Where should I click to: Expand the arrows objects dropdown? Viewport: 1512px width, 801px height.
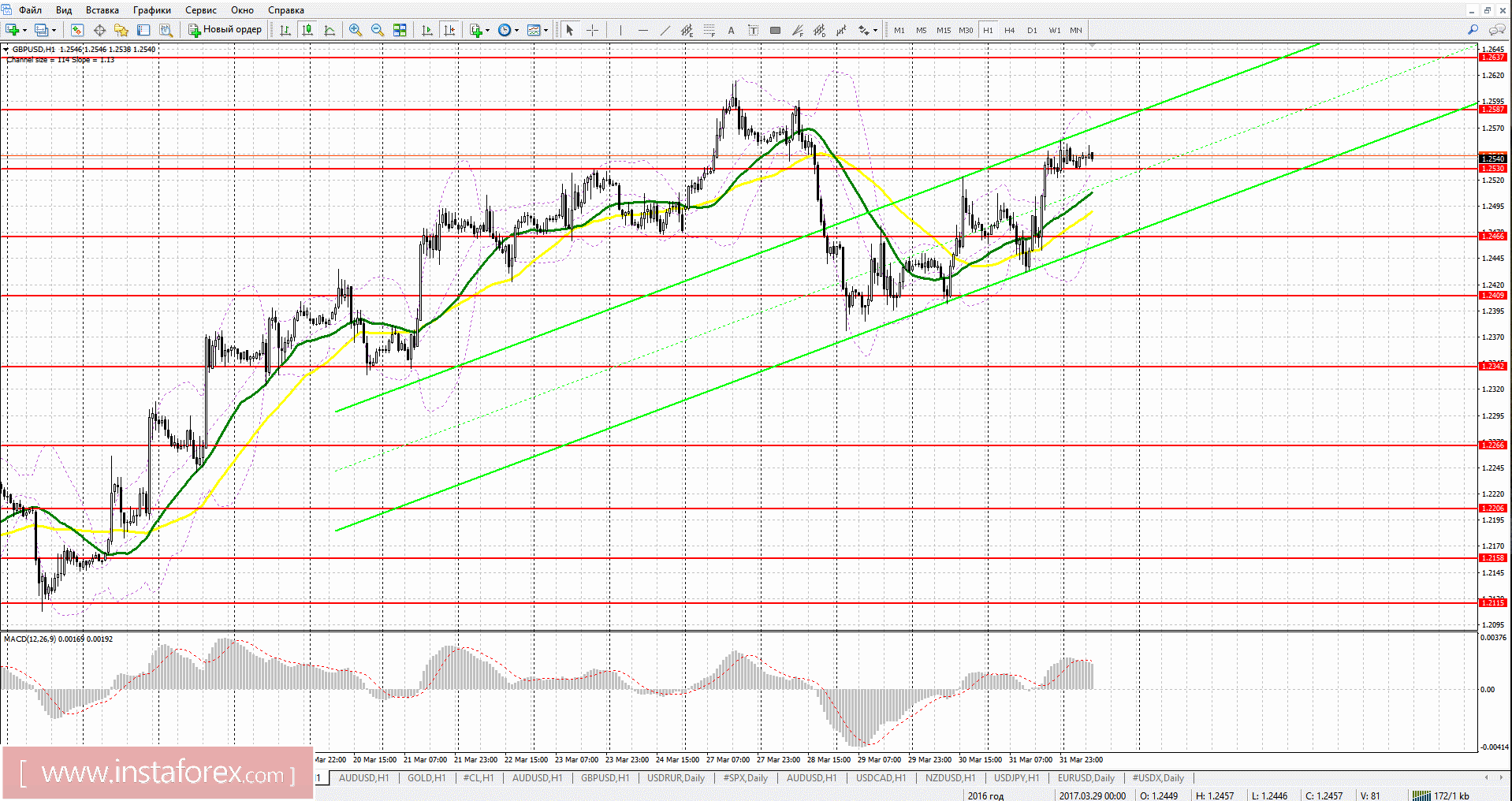coord(876,30)
